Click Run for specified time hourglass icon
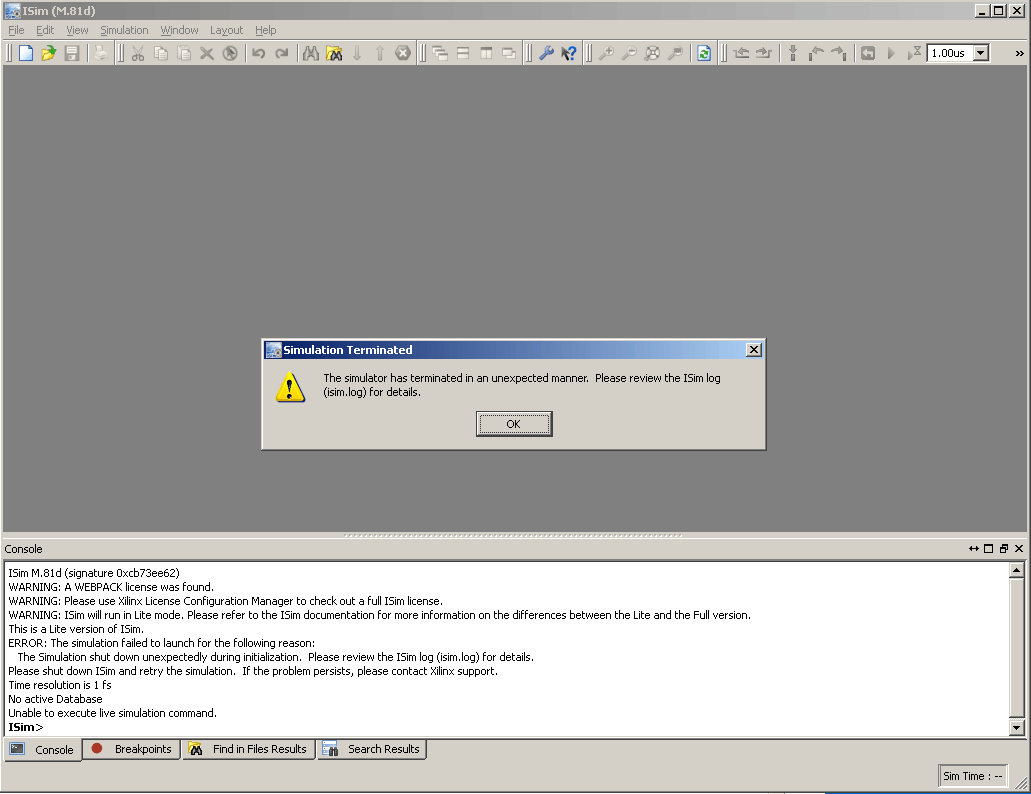1031x794 pixels. (914, 53)
